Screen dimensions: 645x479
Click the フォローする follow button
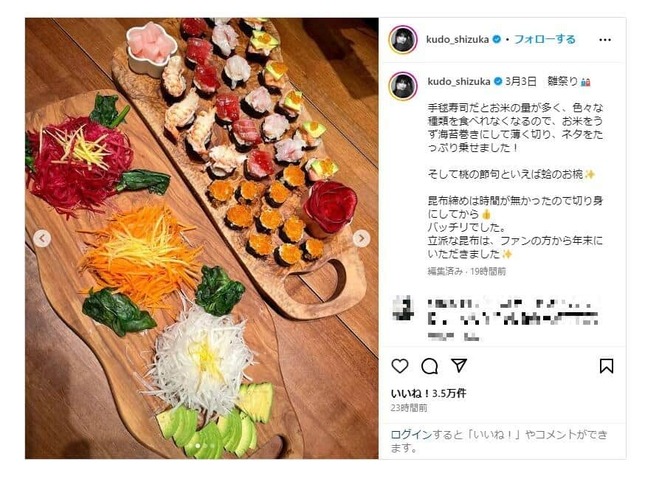point(545,40)
